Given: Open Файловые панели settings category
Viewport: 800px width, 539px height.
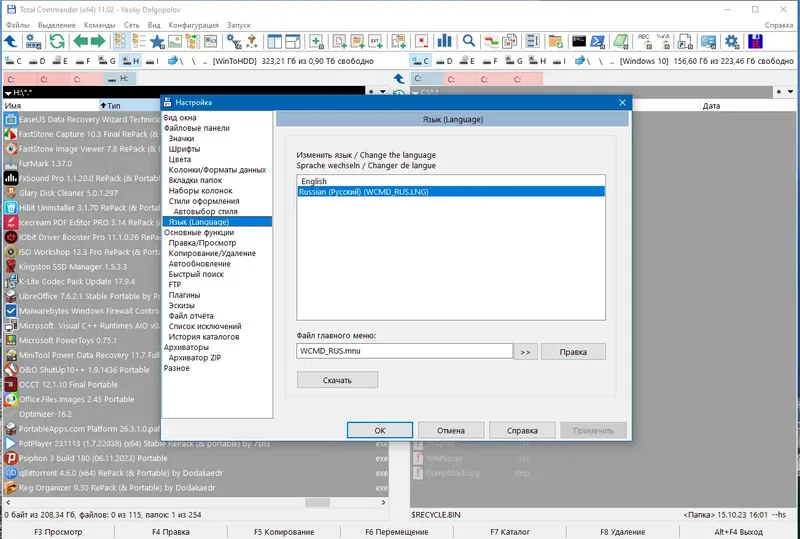Looking at the screenshot, I should [196, 128].
